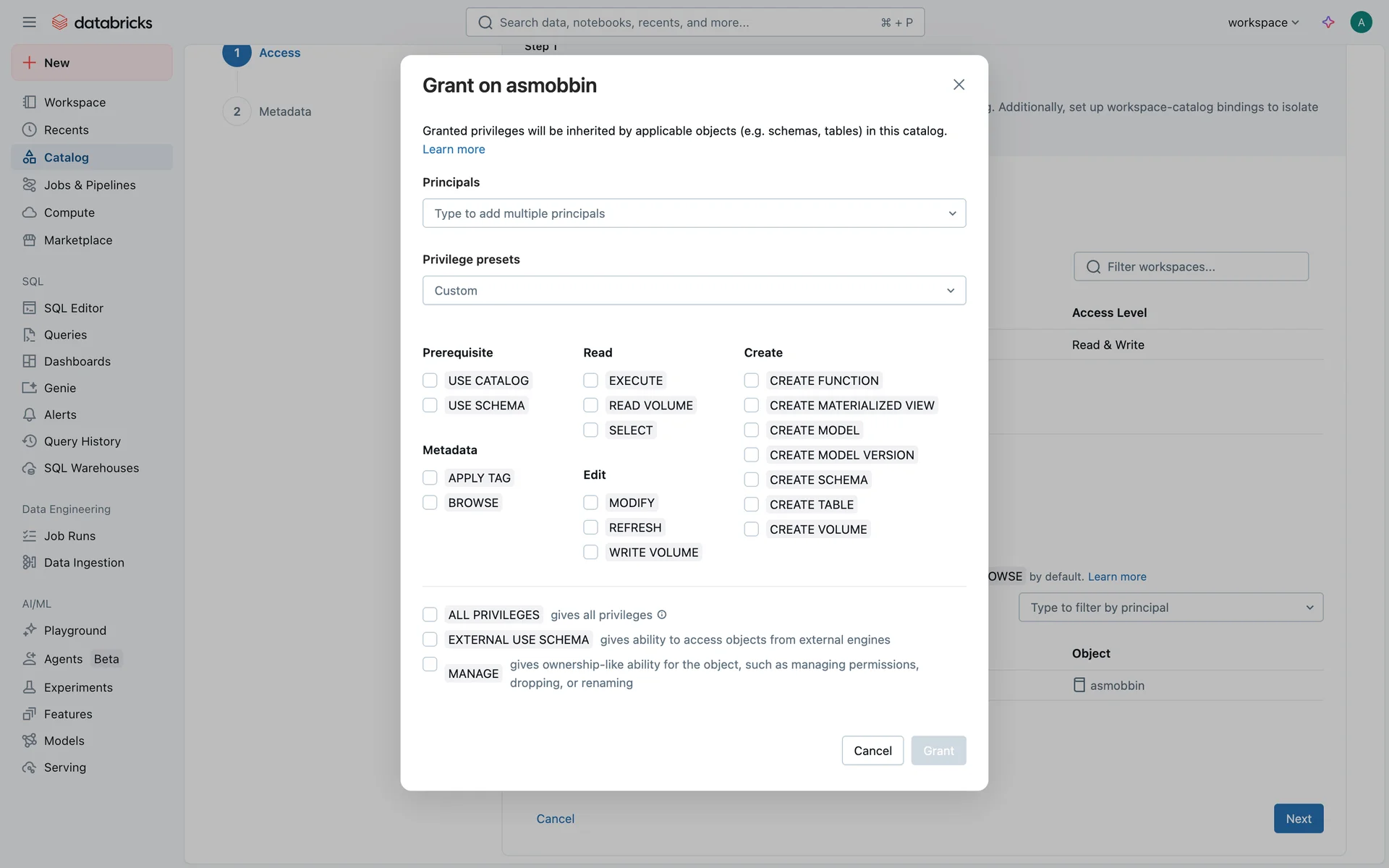Click the user avatar icon
Viewport: 1389px width, 868px height.
coord(1361,22)
